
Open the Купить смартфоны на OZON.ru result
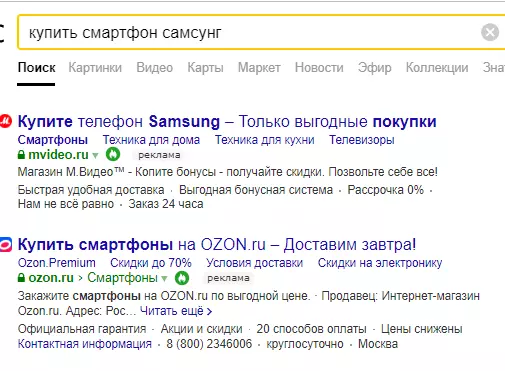click(x=217, y=245)
